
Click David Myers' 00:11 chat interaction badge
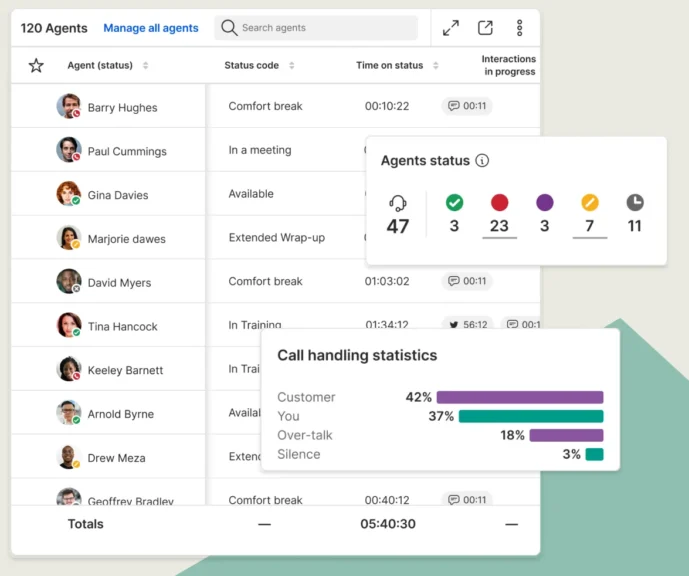pyautogui.click(x=467, y=281)
